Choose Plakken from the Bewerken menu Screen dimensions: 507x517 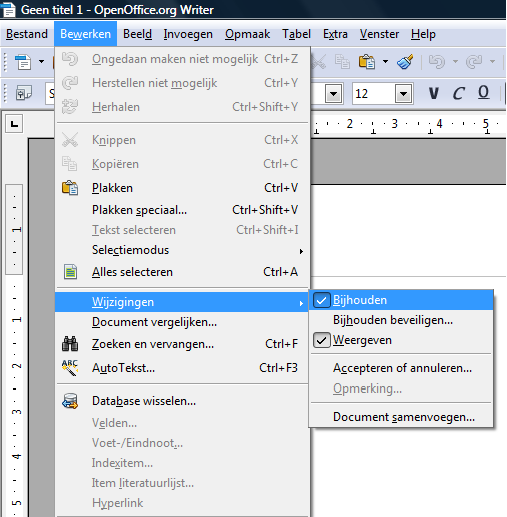coord(182,188)
